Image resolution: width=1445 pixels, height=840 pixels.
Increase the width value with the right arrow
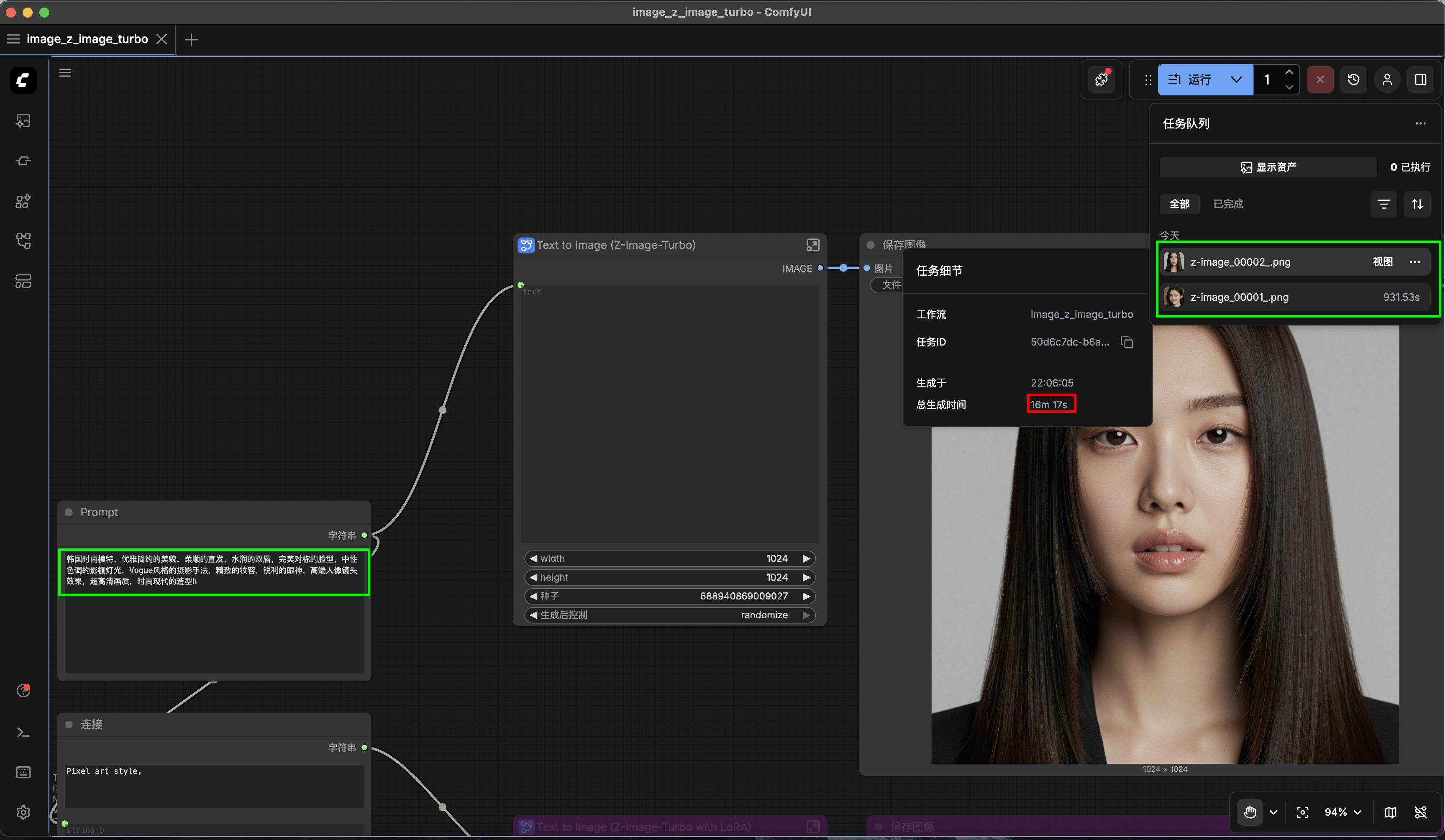pyautogui.click(x=806, y=558)
